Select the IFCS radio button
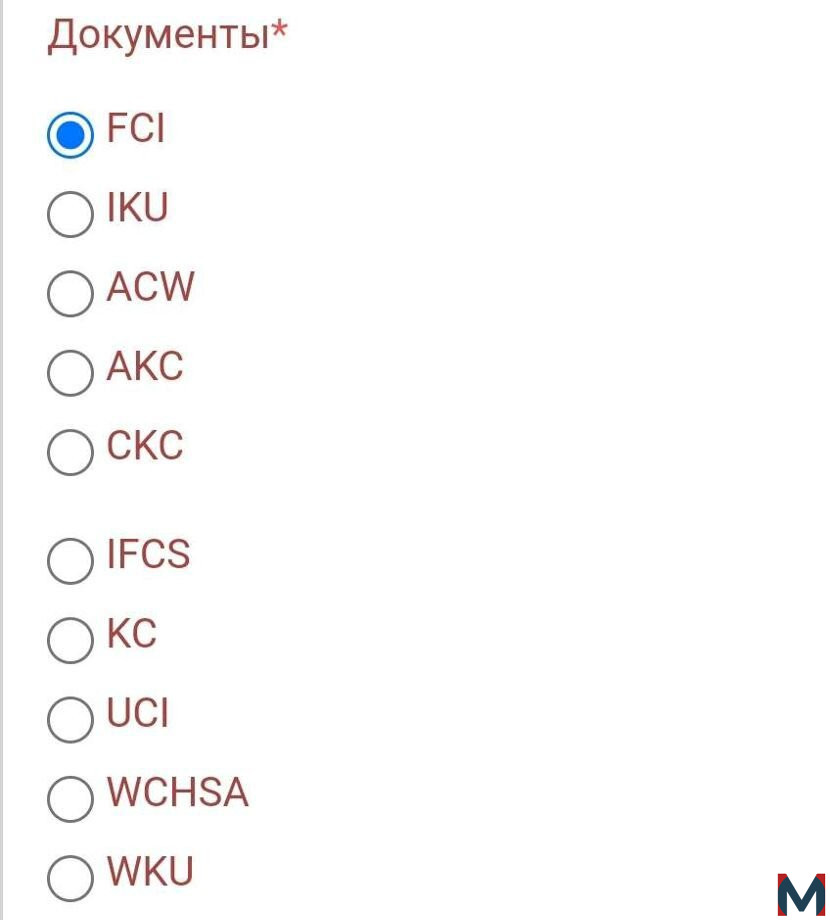The width and height of the screenshot is (830, 920). [70, 561]
